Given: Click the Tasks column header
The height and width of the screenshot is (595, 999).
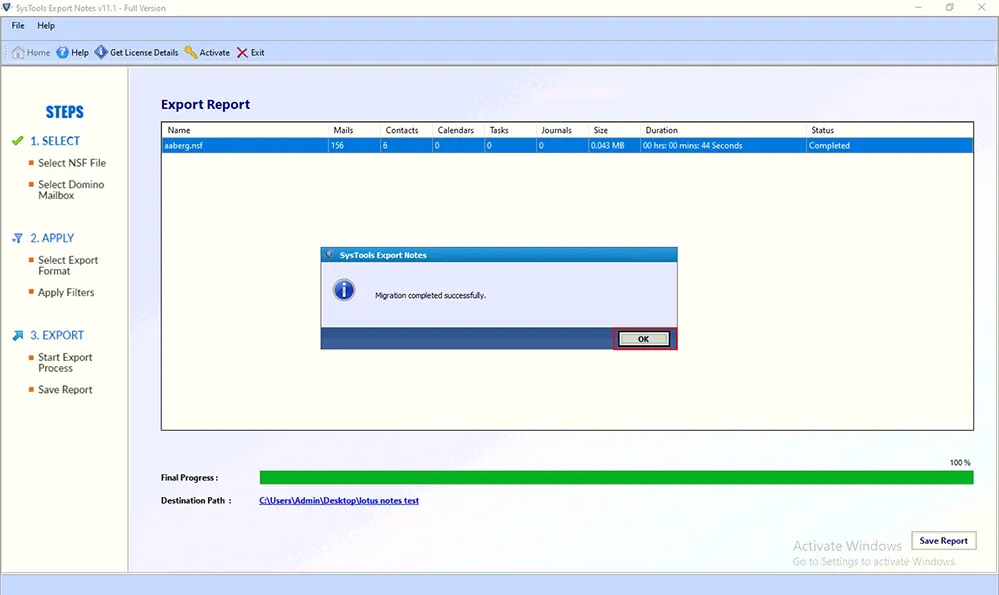Looking at the screenshot, I should (510, 130).
